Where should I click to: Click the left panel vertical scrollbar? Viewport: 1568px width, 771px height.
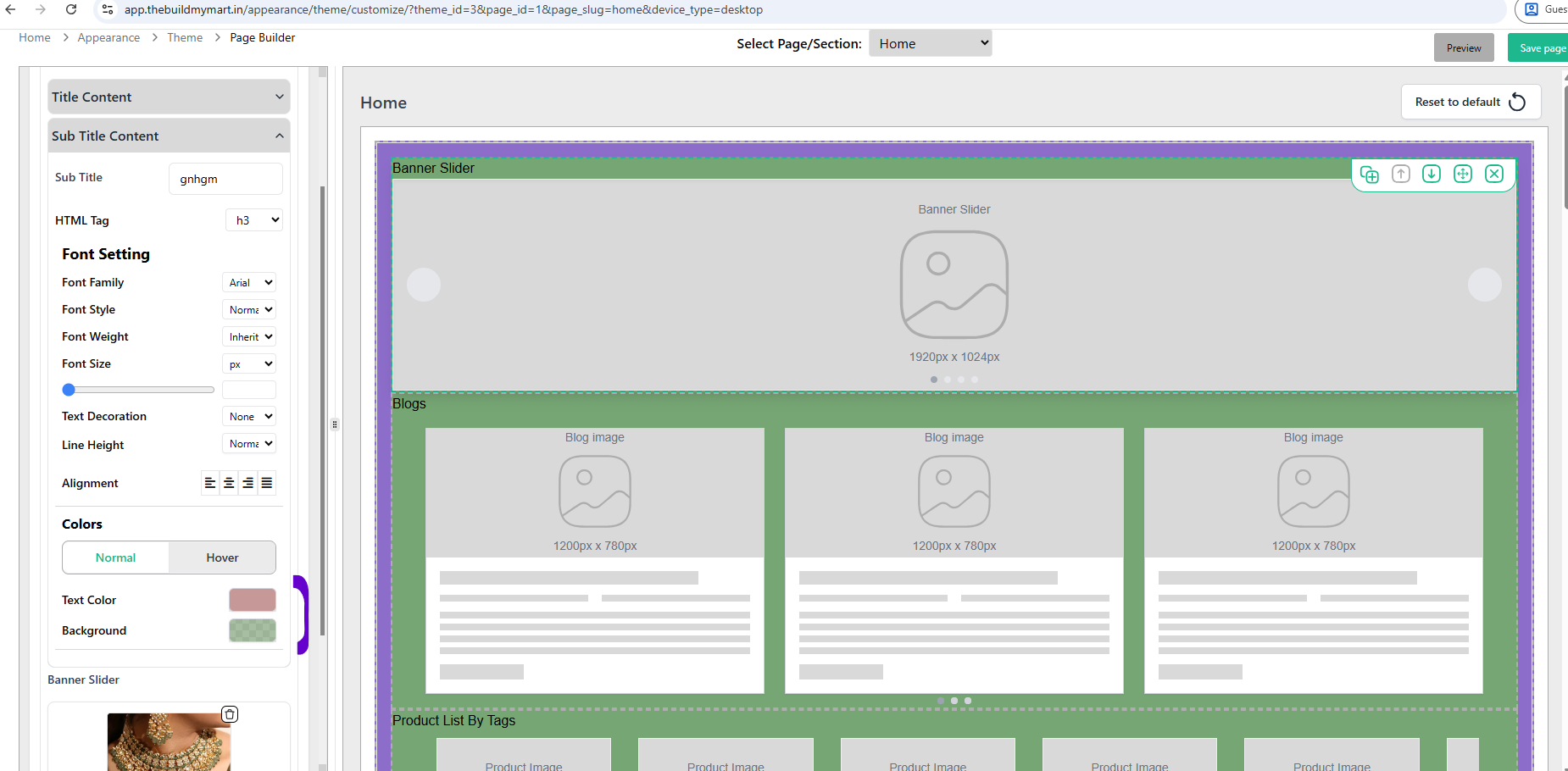[322, 411]
